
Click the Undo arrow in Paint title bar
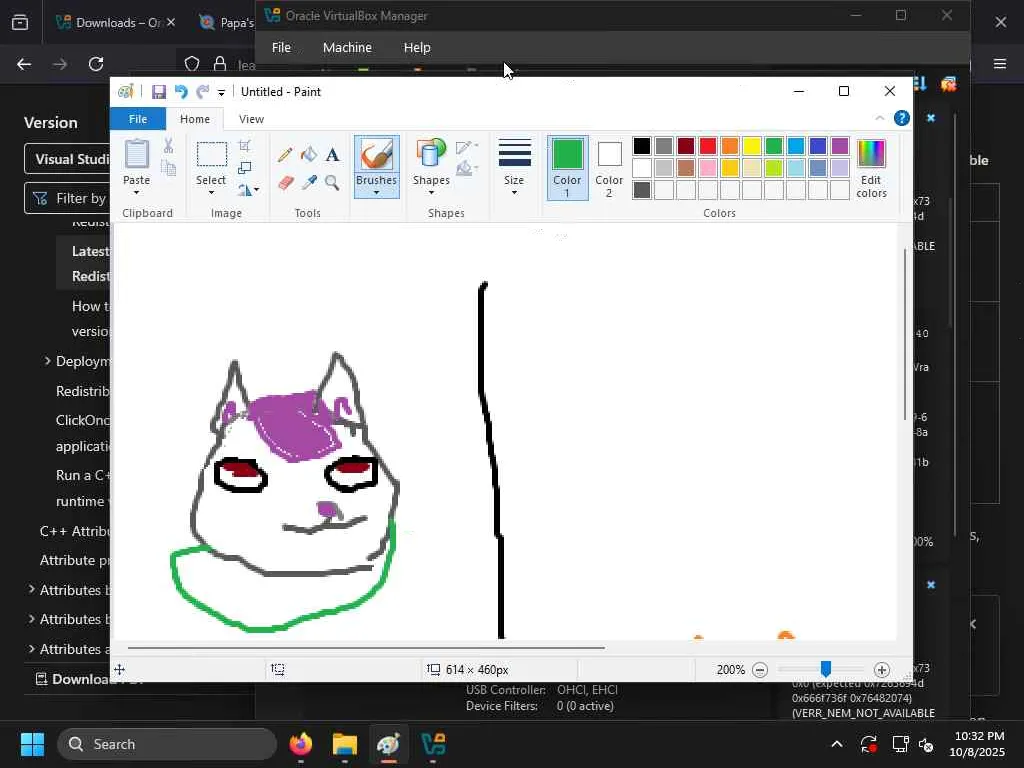click(x=181, y=92)
